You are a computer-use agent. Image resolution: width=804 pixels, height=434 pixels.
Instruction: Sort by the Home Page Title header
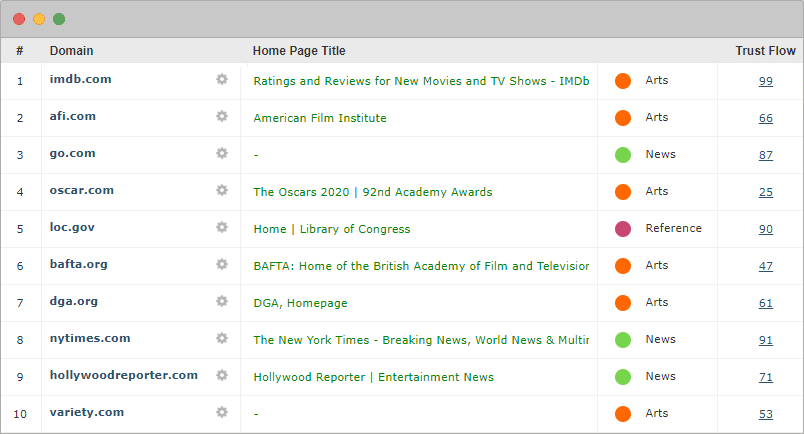point(299,51)
